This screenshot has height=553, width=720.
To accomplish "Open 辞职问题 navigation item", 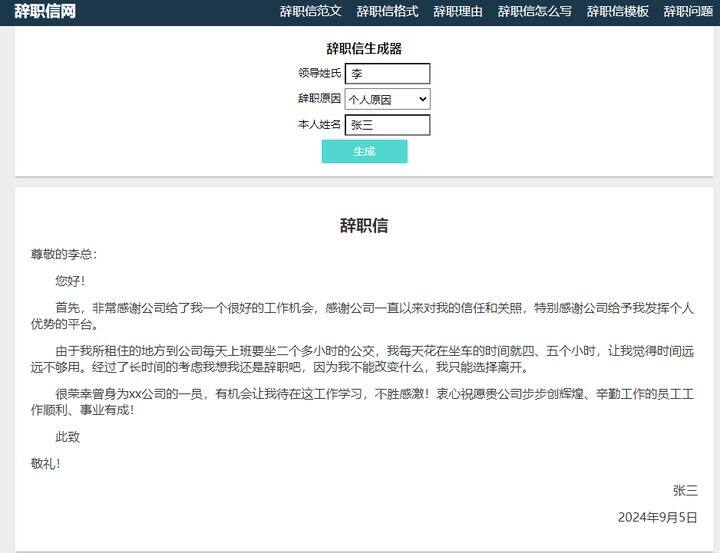I will click(688, 11).
